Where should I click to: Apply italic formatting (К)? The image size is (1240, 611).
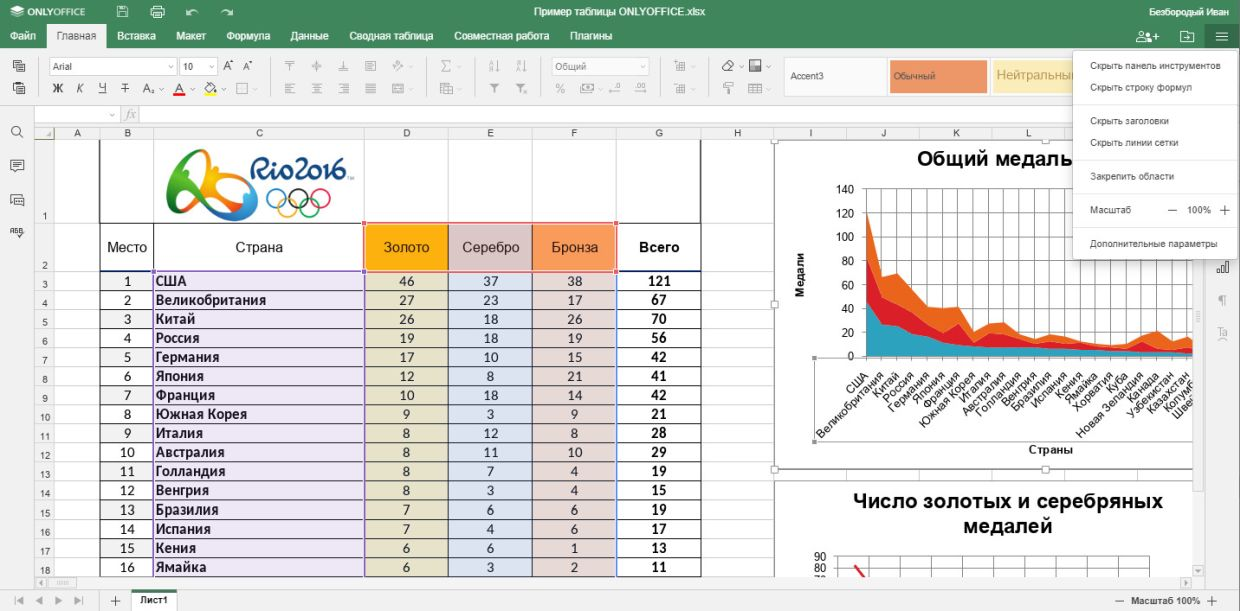(78, 88)
